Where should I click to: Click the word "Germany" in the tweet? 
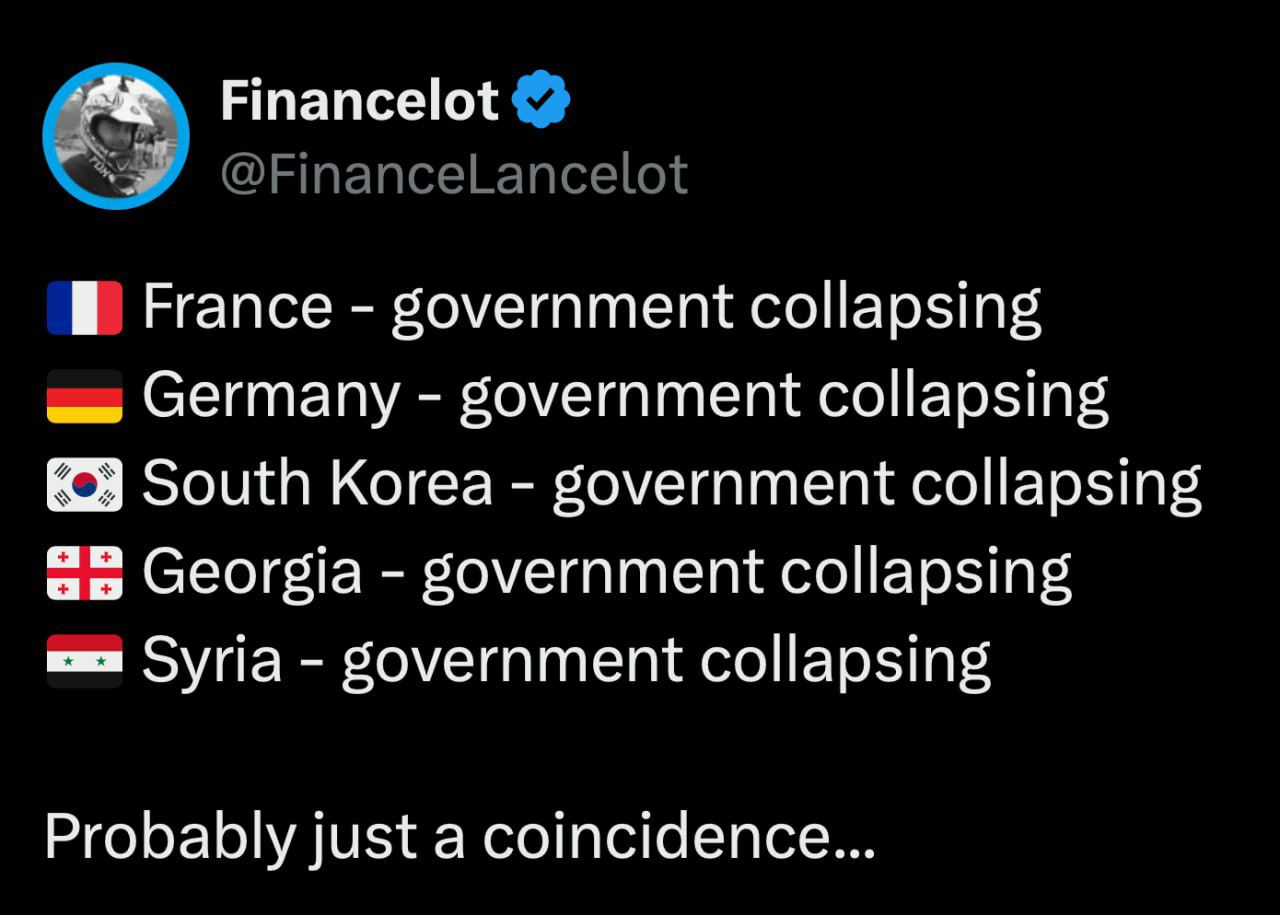click(x=271, y=395)
